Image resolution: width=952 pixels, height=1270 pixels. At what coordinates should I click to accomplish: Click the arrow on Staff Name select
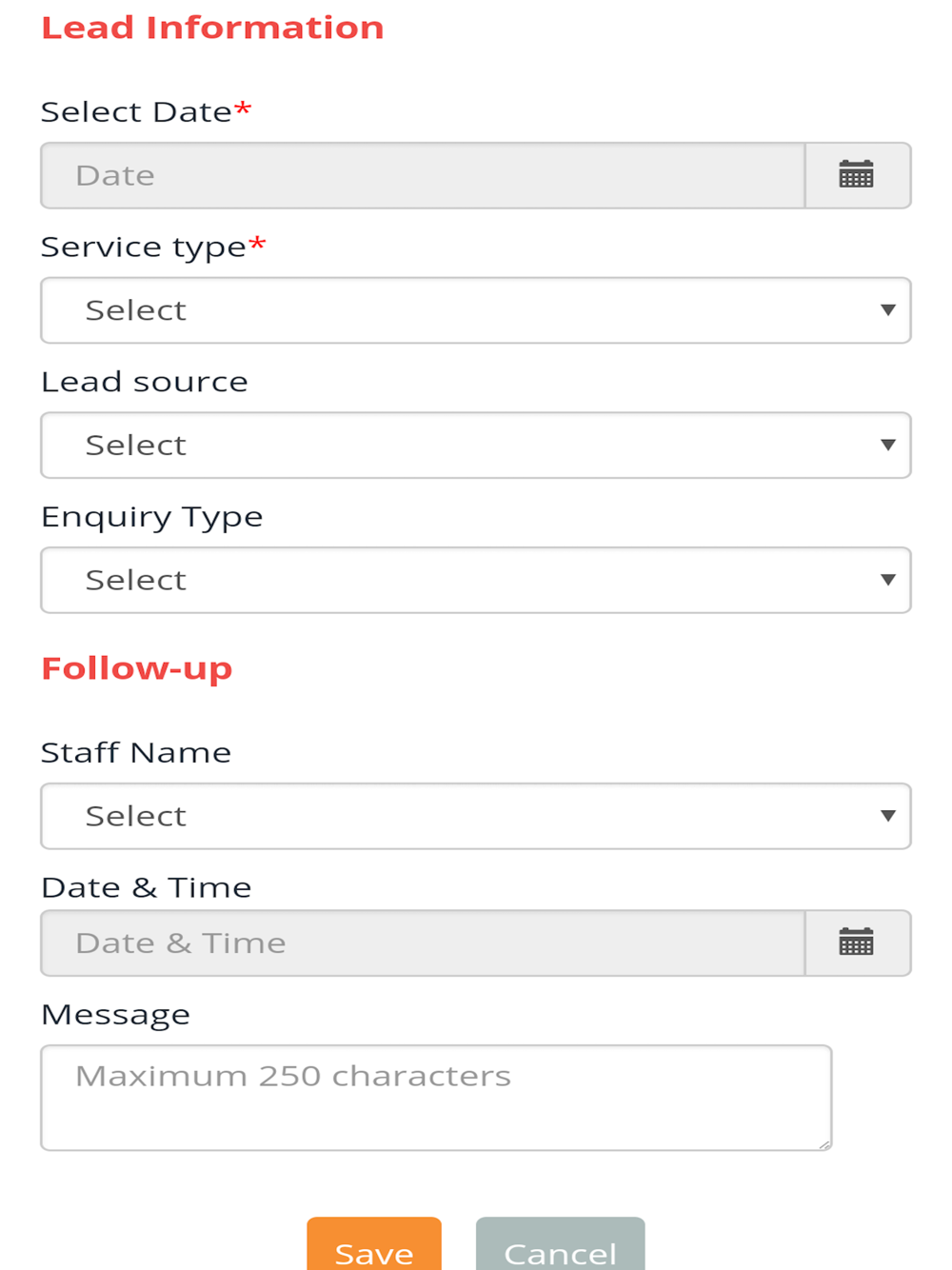click(887, 816)
